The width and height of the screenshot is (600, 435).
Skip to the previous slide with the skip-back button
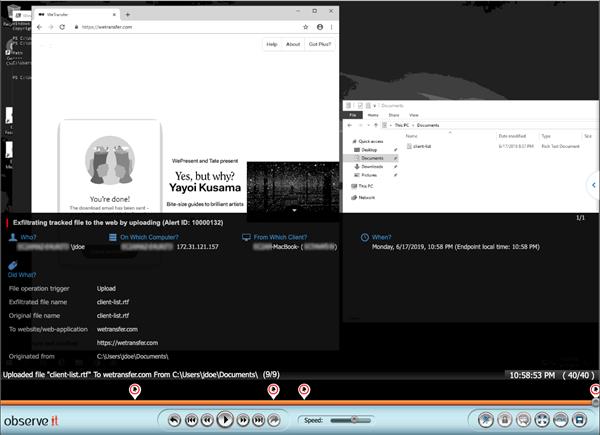191,420
